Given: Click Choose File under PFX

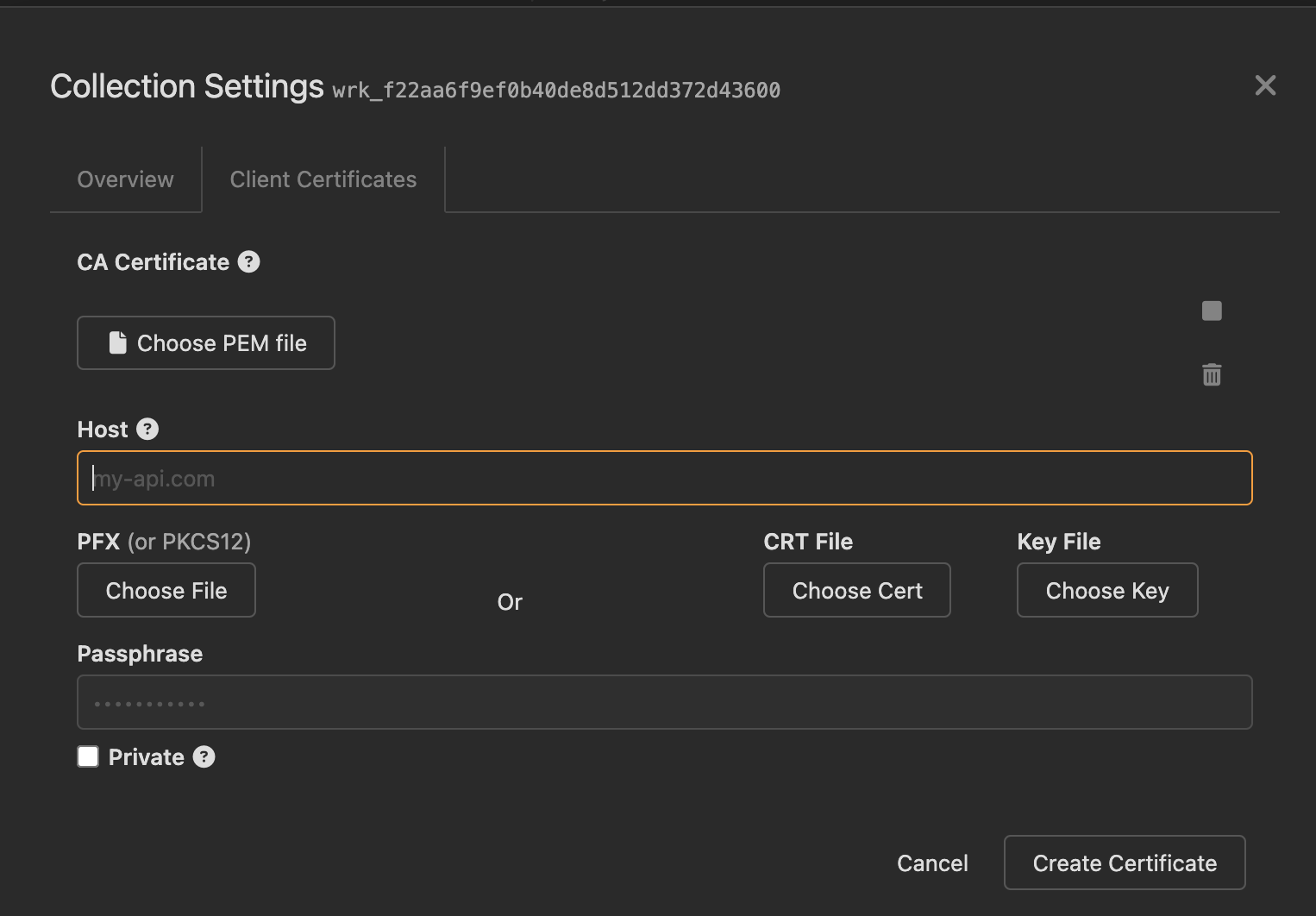Looking at the screenshot, I should click(x=166, y=590).
